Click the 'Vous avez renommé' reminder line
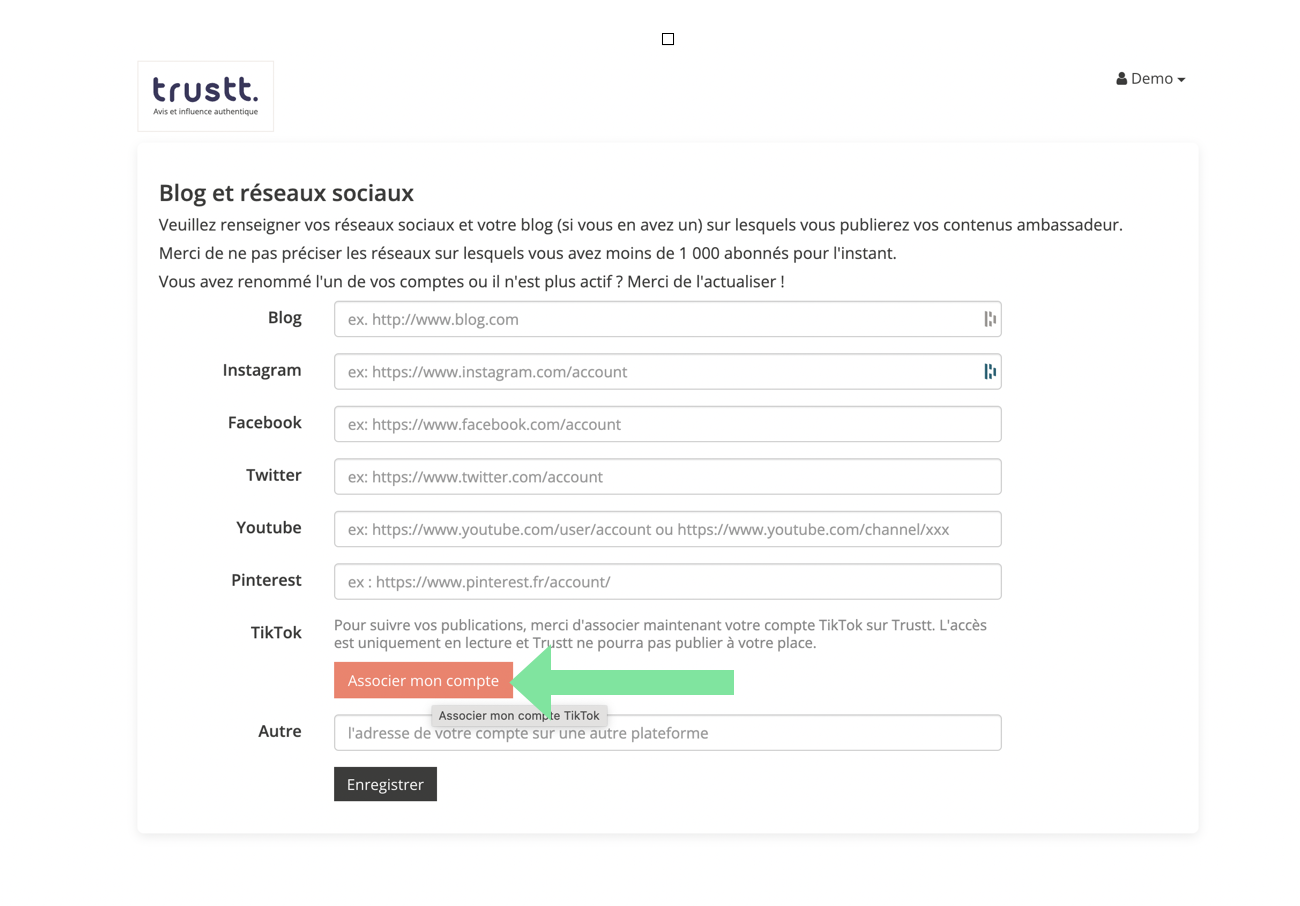The width and height of the screenshot is (1300, 906). (471, 282)
